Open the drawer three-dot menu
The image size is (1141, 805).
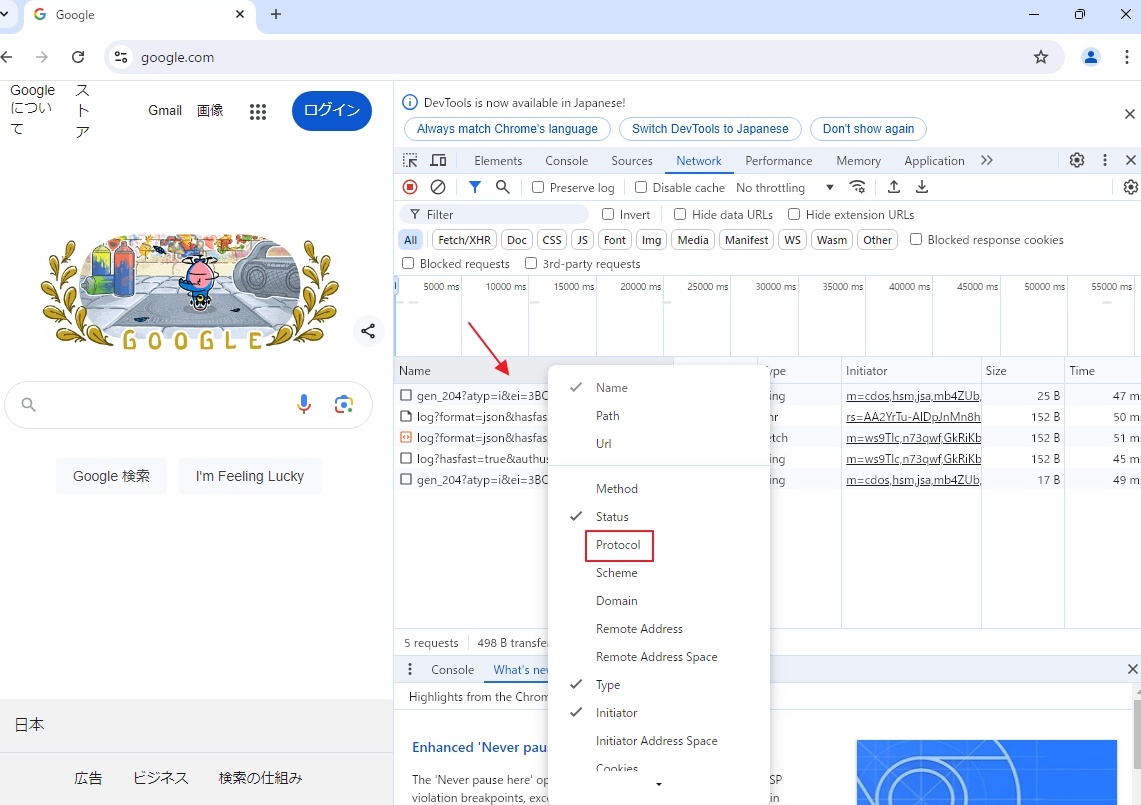click(410, 669)
